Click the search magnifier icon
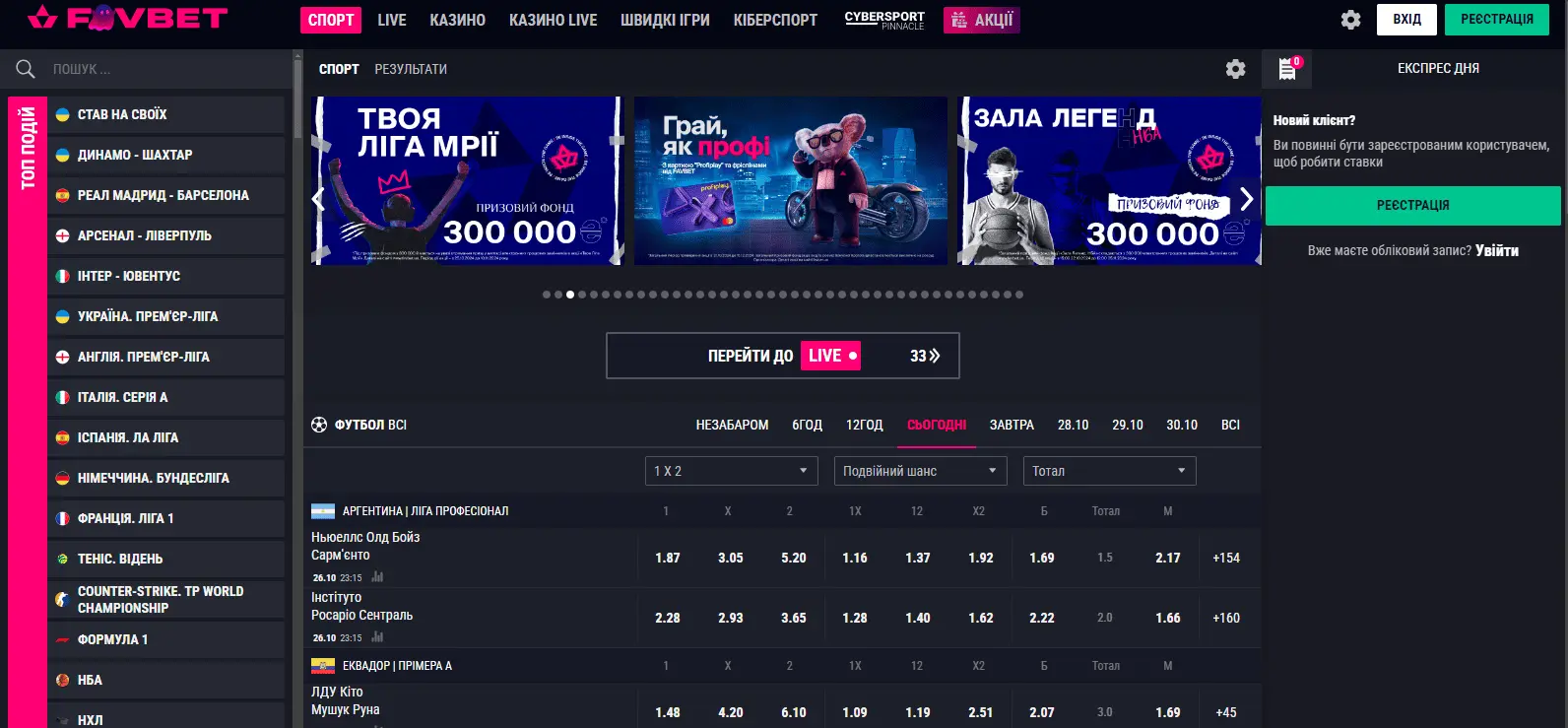Viewport: 1568px width, 728px height. tap(26, 69)
